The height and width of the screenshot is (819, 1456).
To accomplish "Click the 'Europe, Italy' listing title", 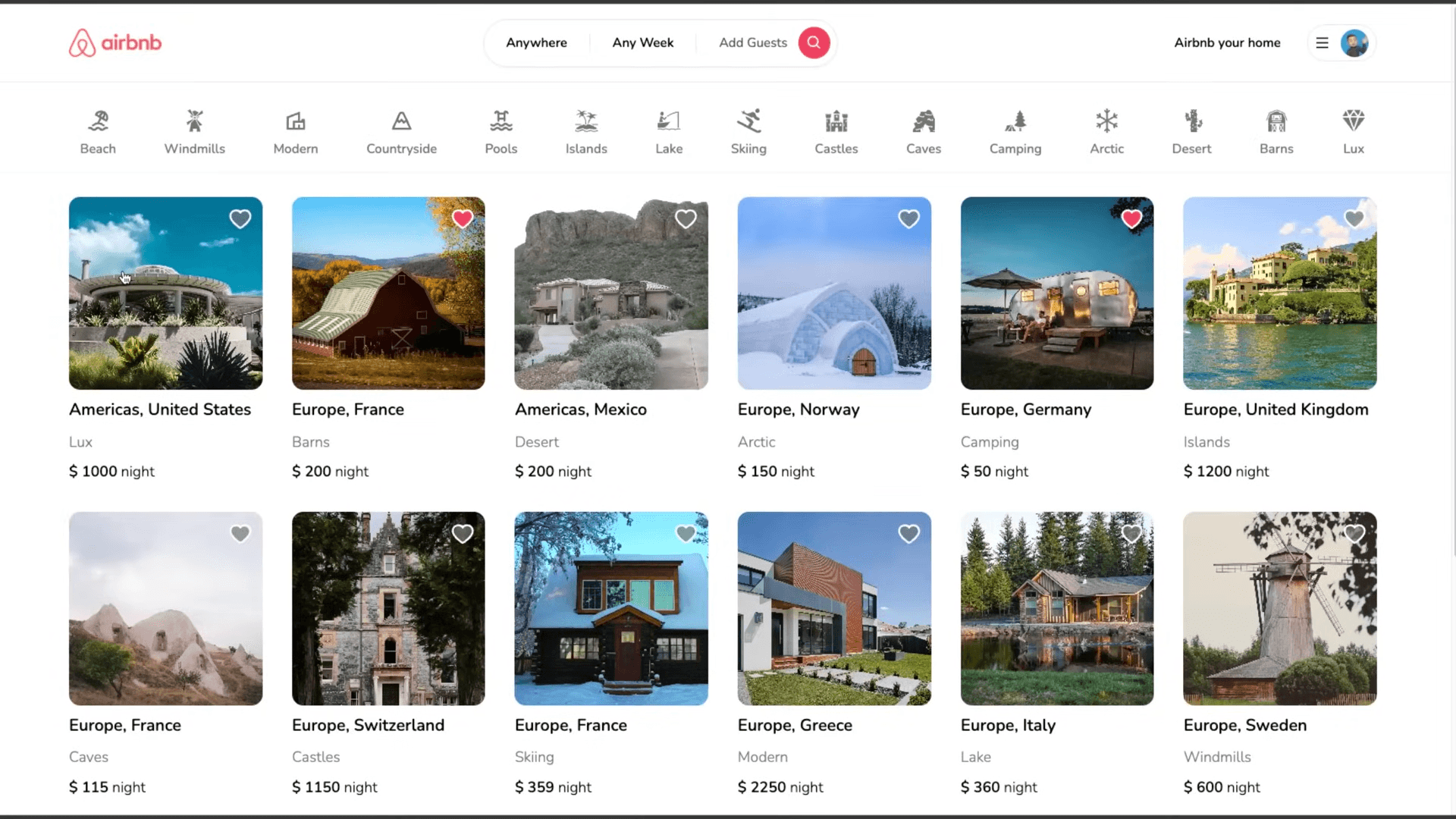I will (x=1008, y=726).
